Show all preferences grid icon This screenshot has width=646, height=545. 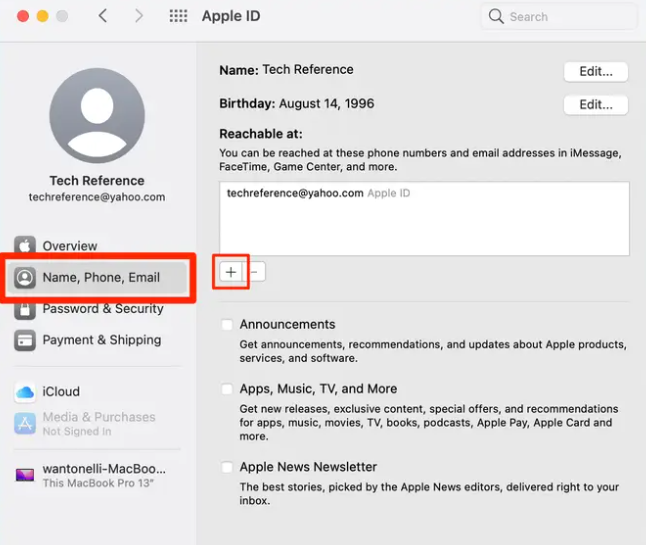point(178,16)
